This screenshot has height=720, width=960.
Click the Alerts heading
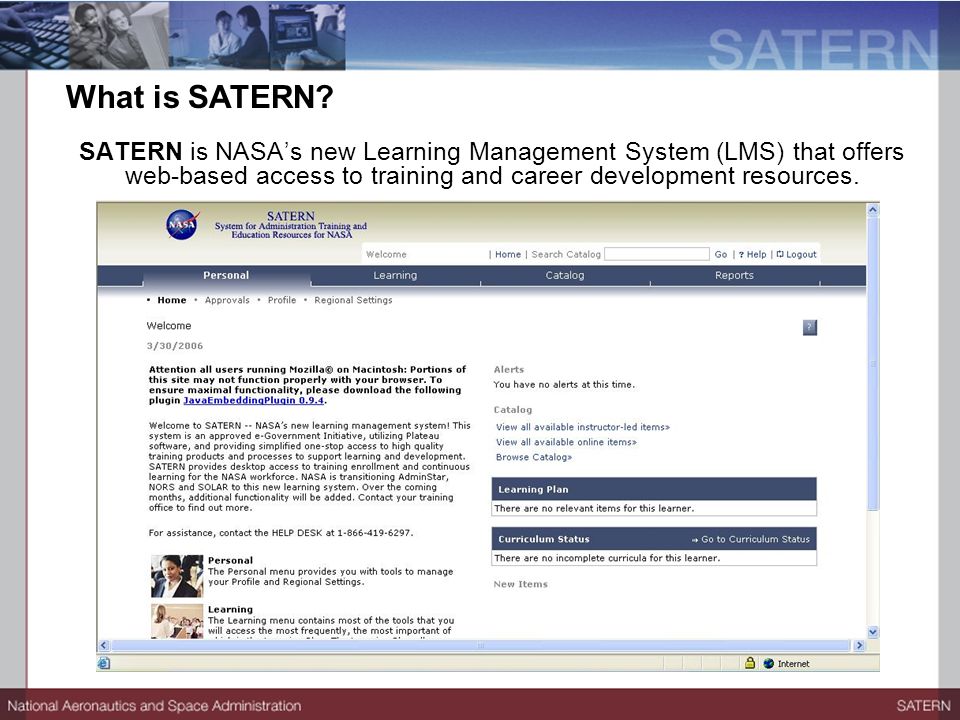click(x=509, y=370)
